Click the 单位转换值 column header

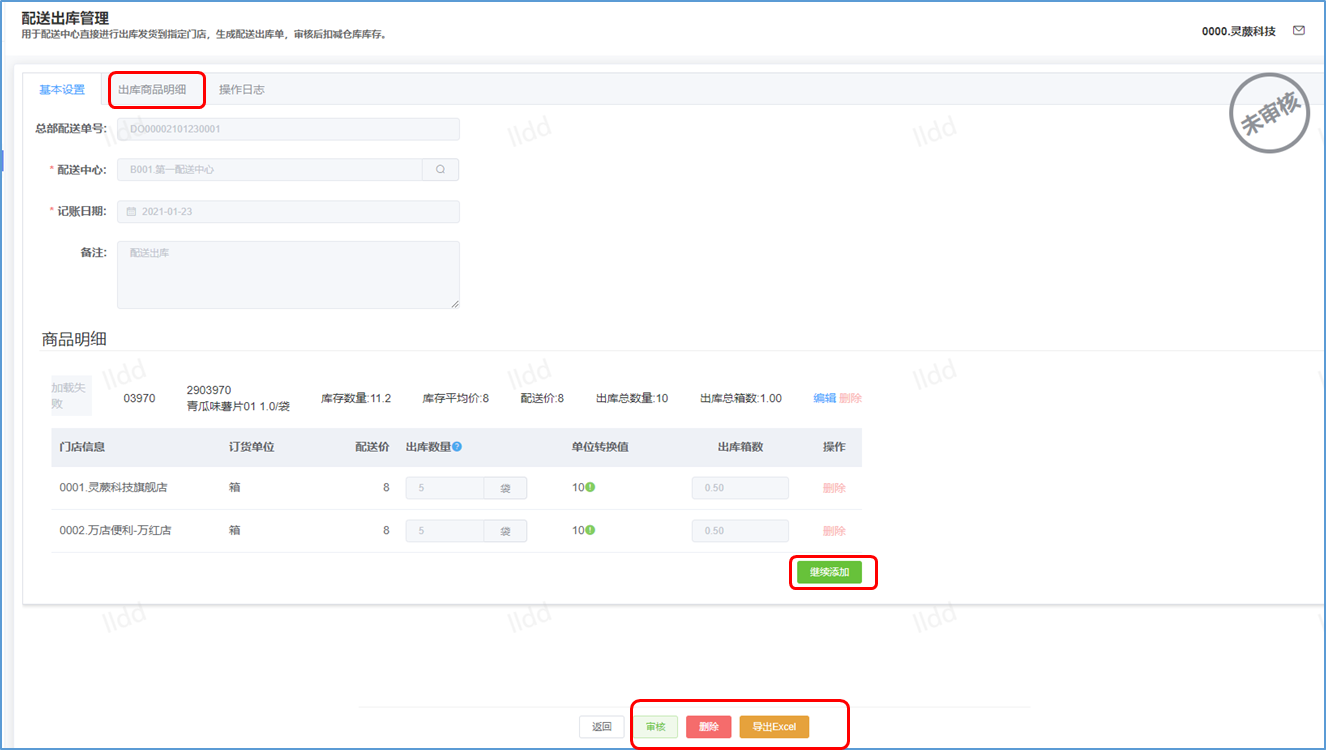(600, 447)
